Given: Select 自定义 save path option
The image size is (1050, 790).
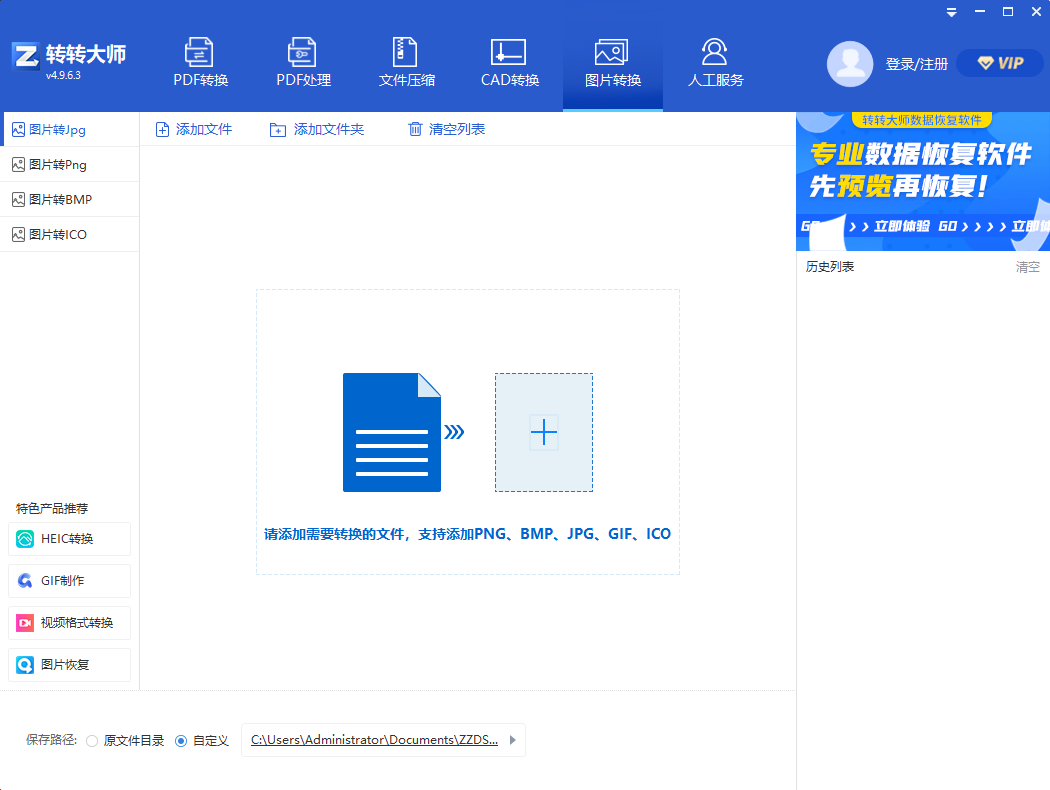Looking at the screenshot, I should 181,740.
